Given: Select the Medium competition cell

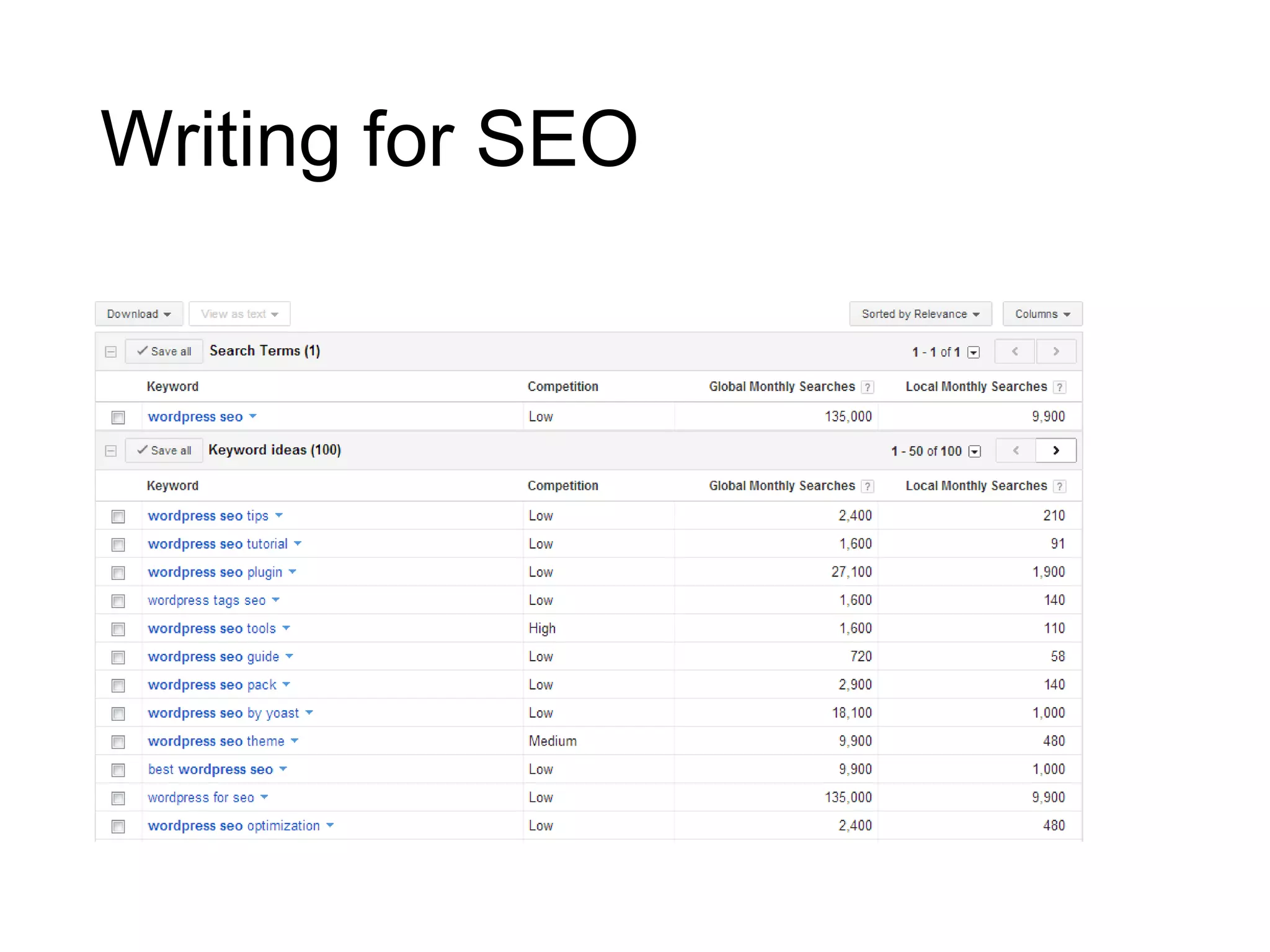Looking at the screenshot, I should pyautogui.click(x=553, y=741).
